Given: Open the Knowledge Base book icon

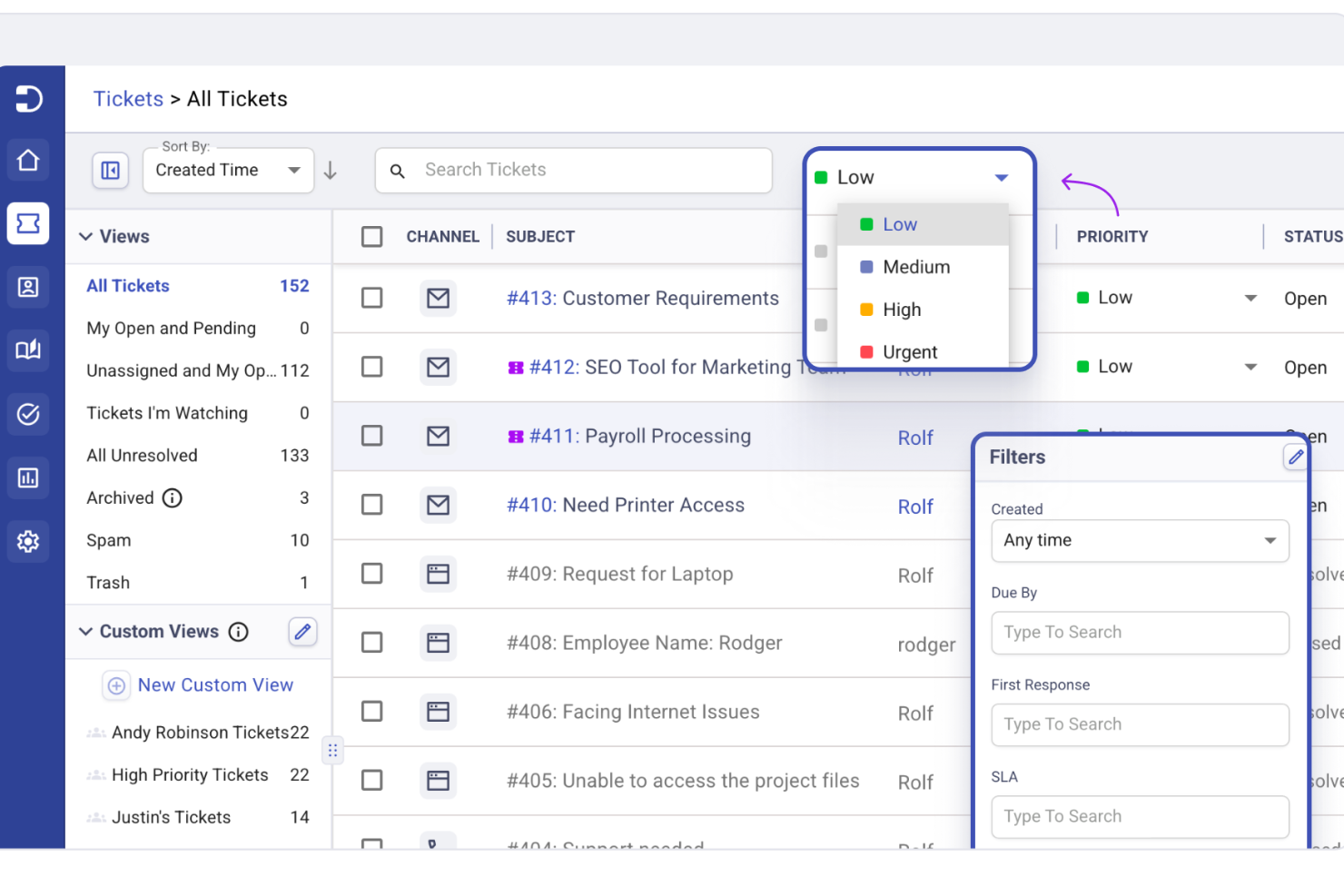Looking at the screenshot, I should tap(28, 350).
